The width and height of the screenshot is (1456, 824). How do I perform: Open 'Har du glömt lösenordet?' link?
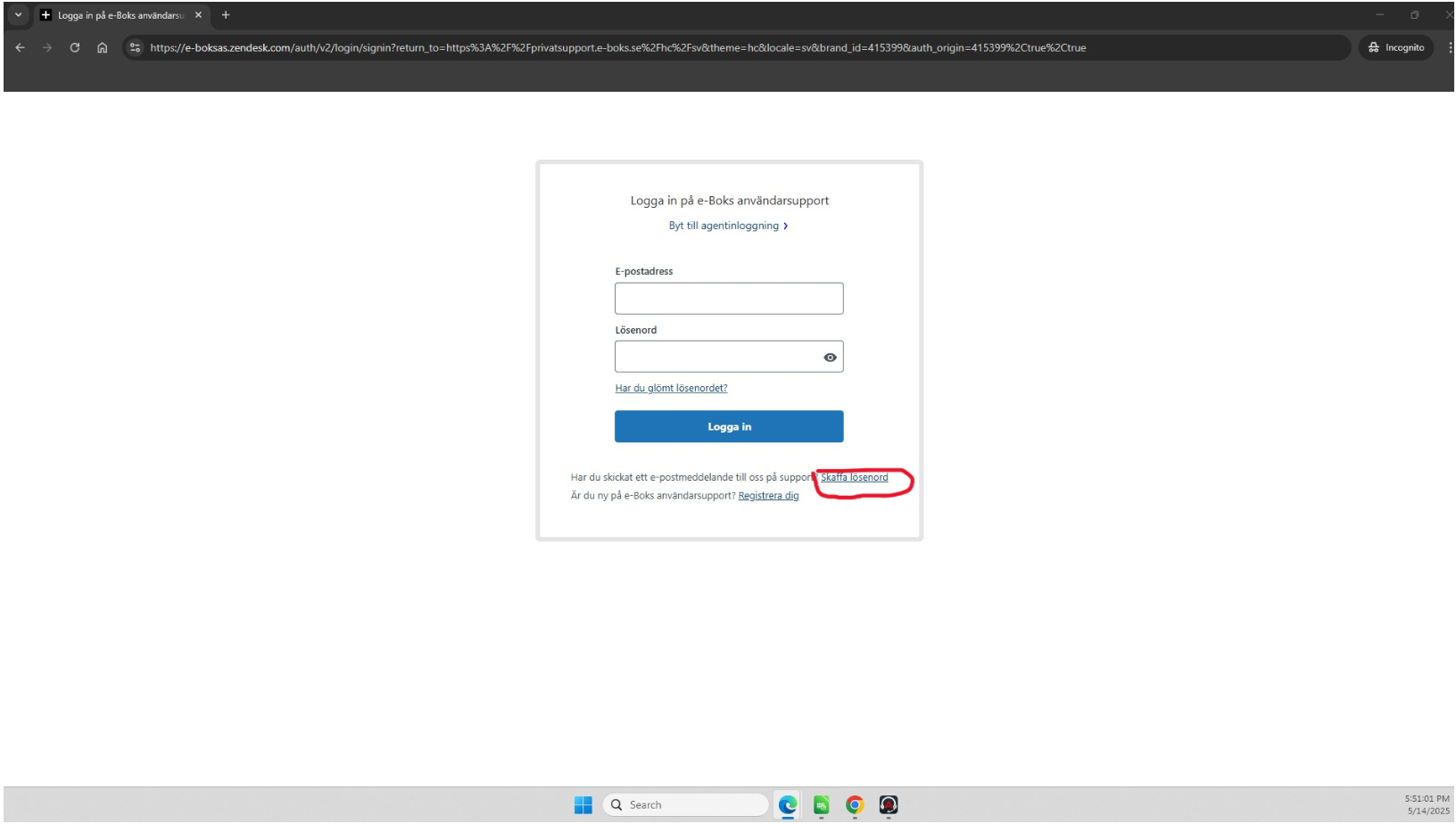(x=671, y=389)
